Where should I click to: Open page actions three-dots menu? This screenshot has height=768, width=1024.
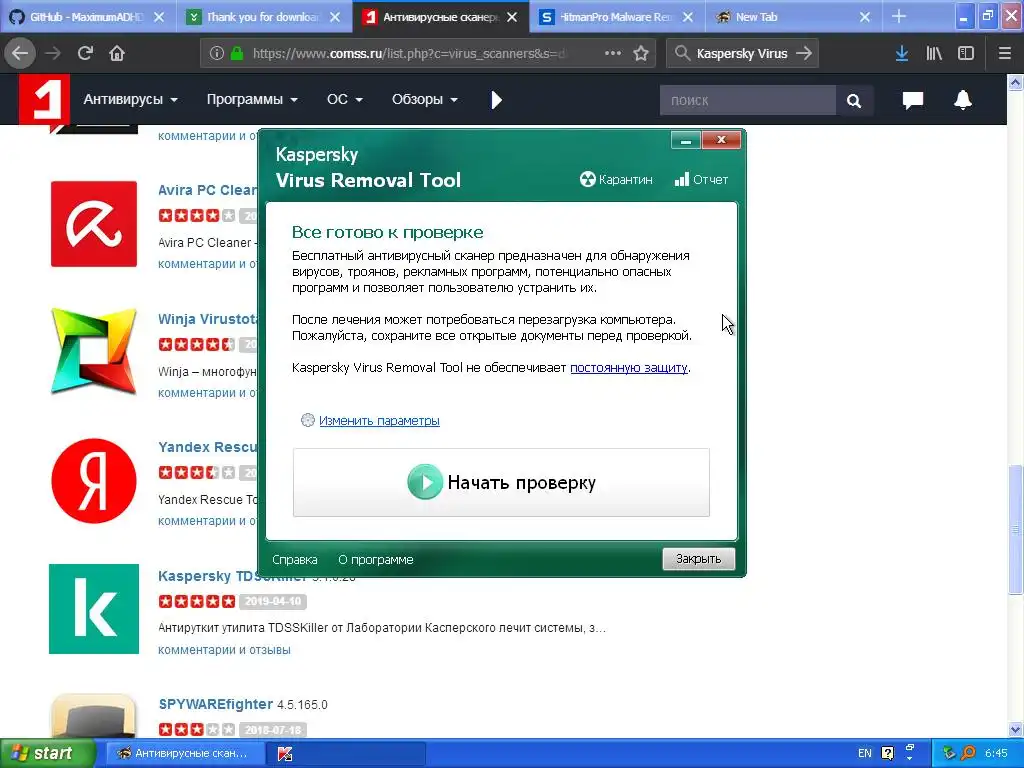[x=613, y=53]
